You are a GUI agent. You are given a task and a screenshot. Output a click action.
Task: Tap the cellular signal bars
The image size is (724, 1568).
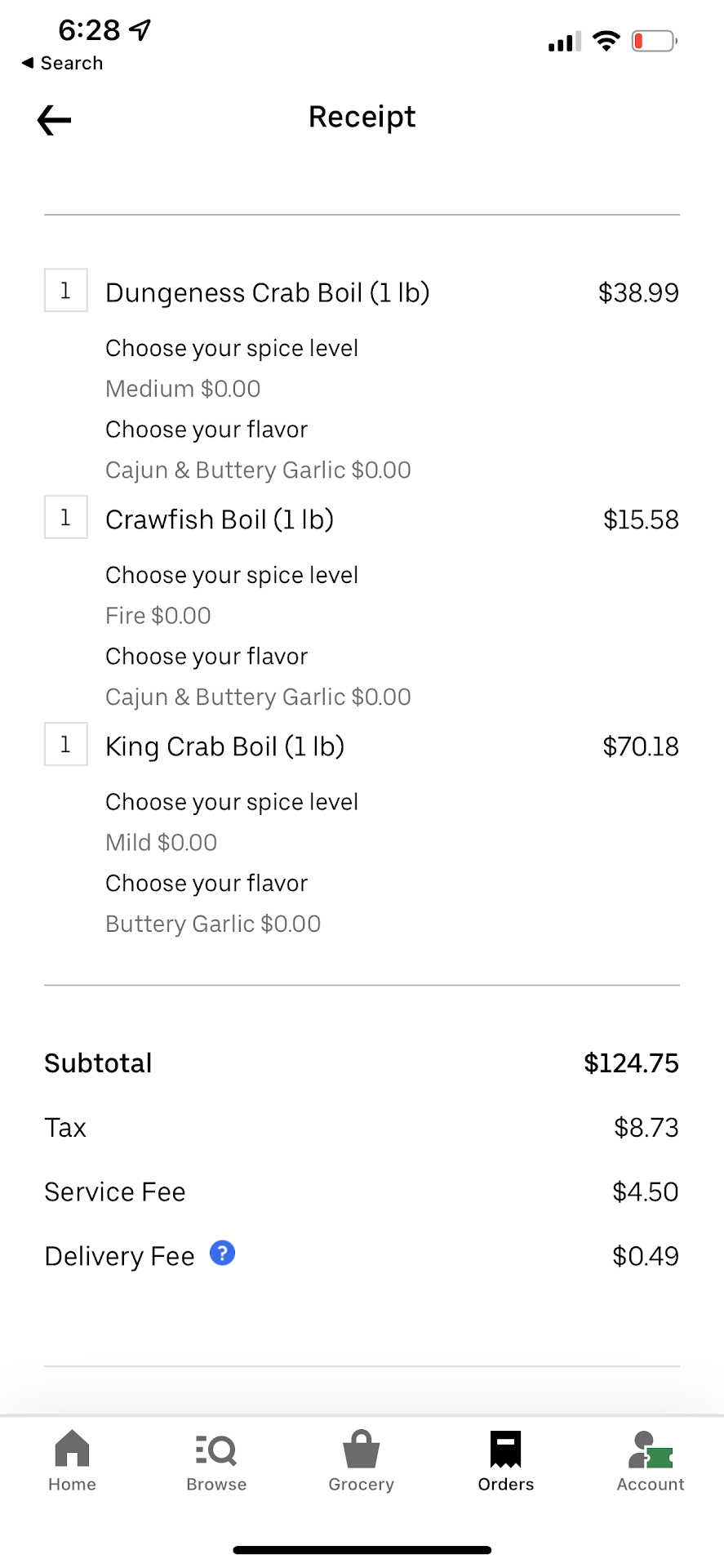(x=564, y=41)
